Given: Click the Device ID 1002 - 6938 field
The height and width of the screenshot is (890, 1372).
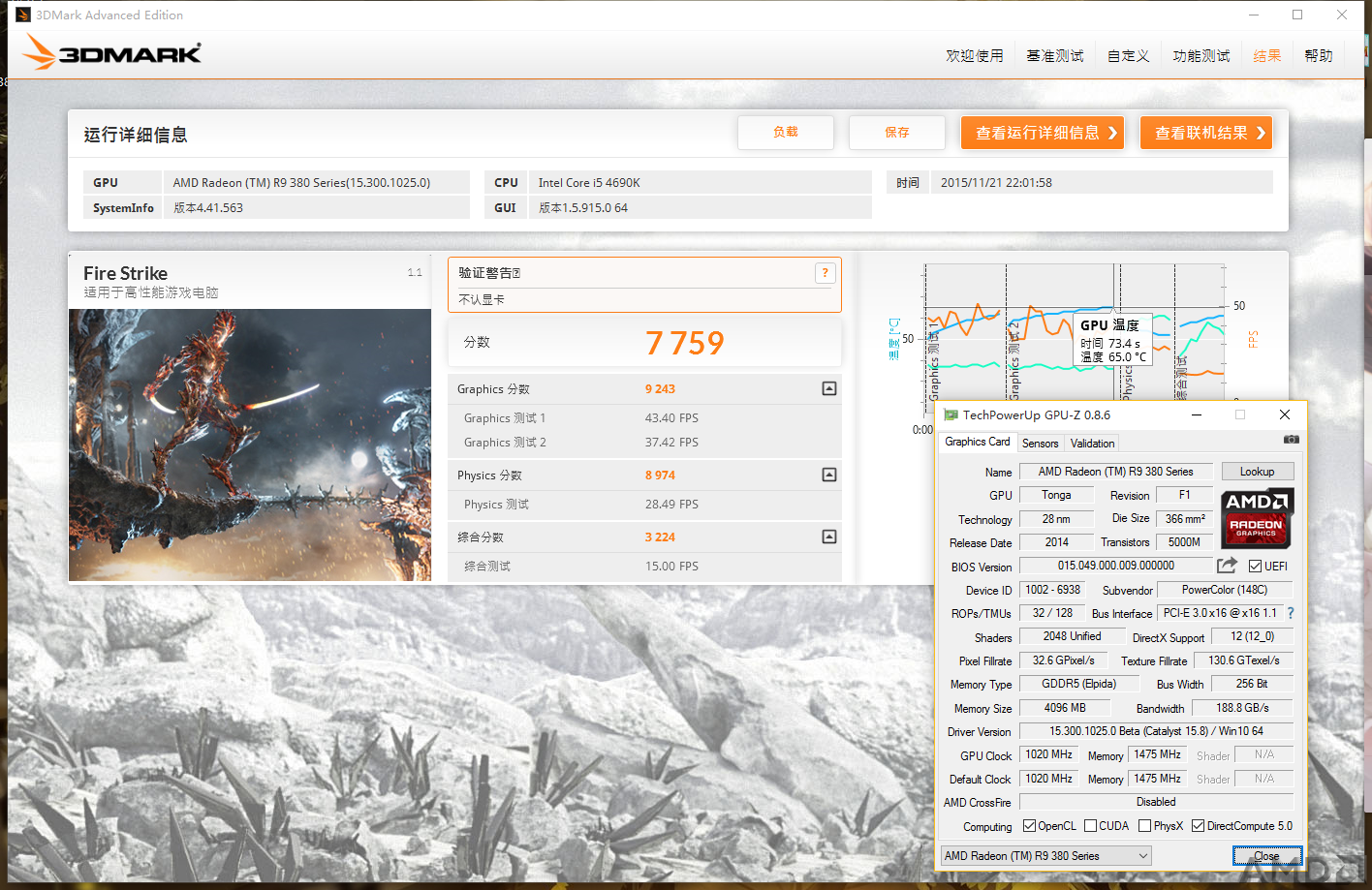Looking at the screenshot, I should point(1052,590).
